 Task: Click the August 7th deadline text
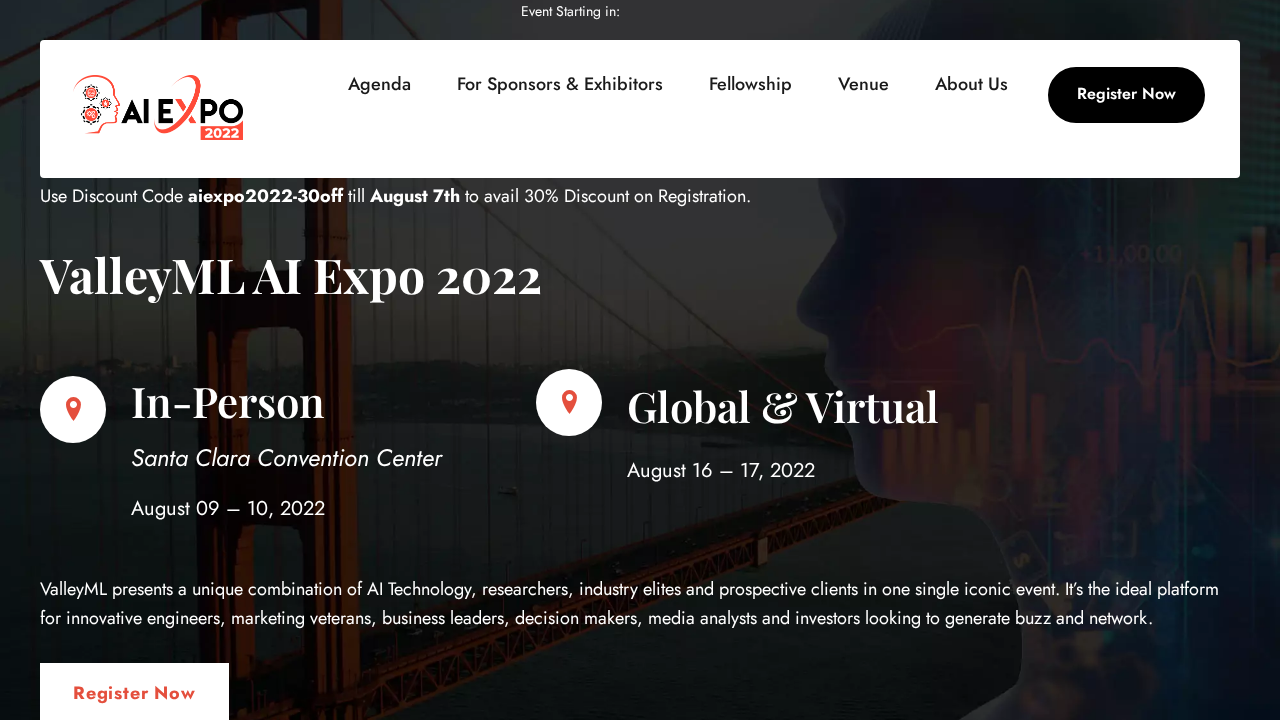pyautogui.click(x=414, y=195)
